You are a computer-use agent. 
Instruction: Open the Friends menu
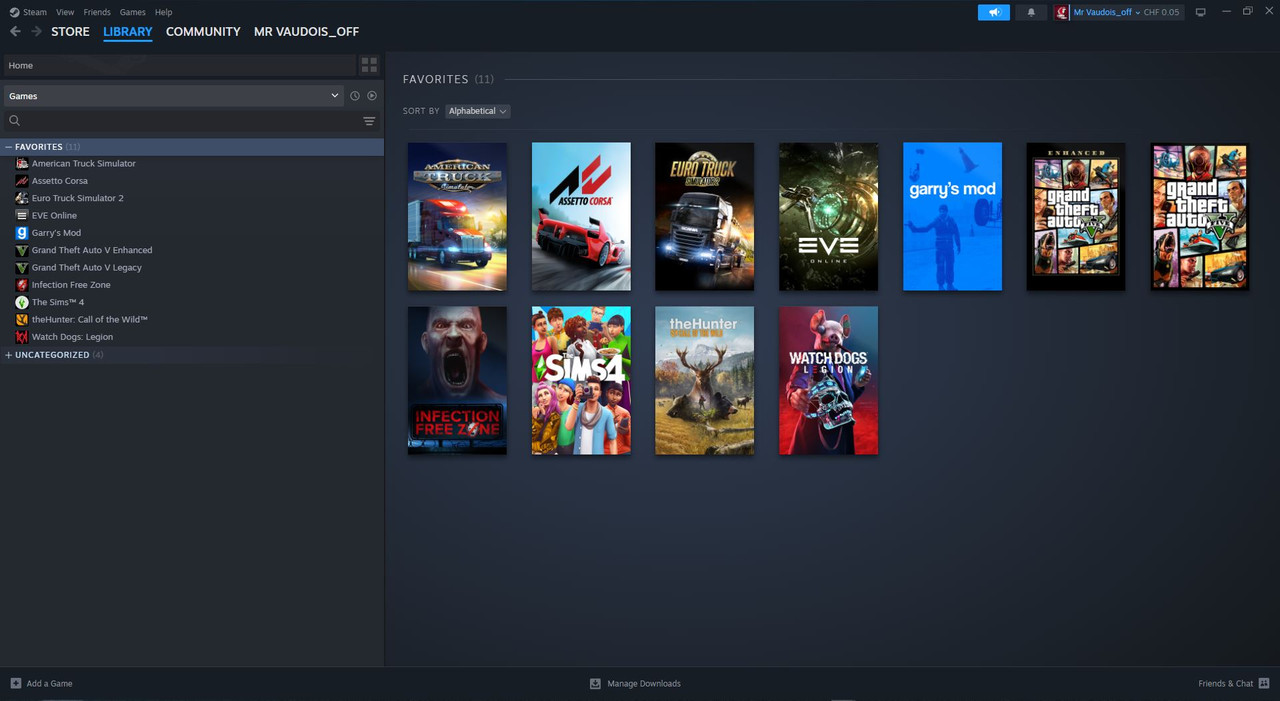[x=97, y=12]
